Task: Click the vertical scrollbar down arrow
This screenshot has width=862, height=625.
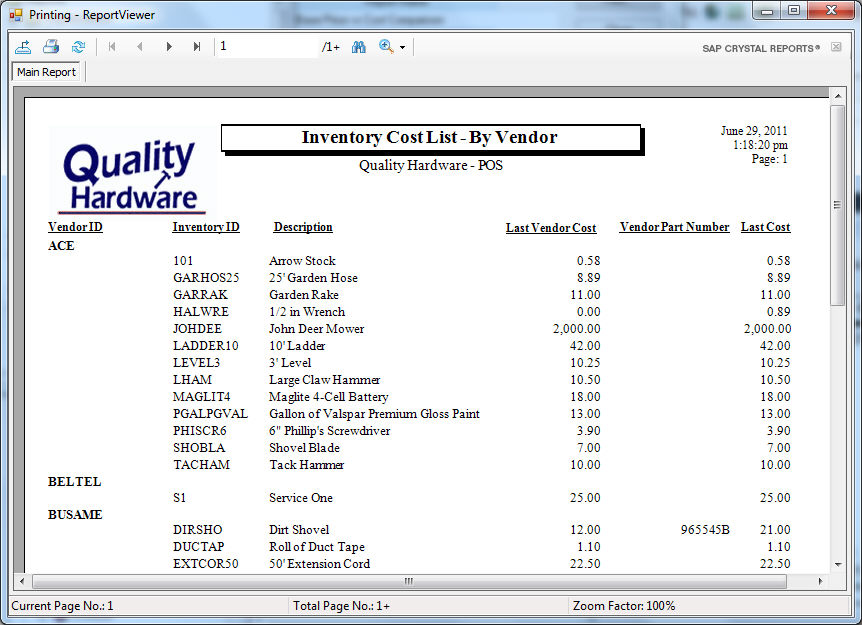Action: click(x=838, y=564)
